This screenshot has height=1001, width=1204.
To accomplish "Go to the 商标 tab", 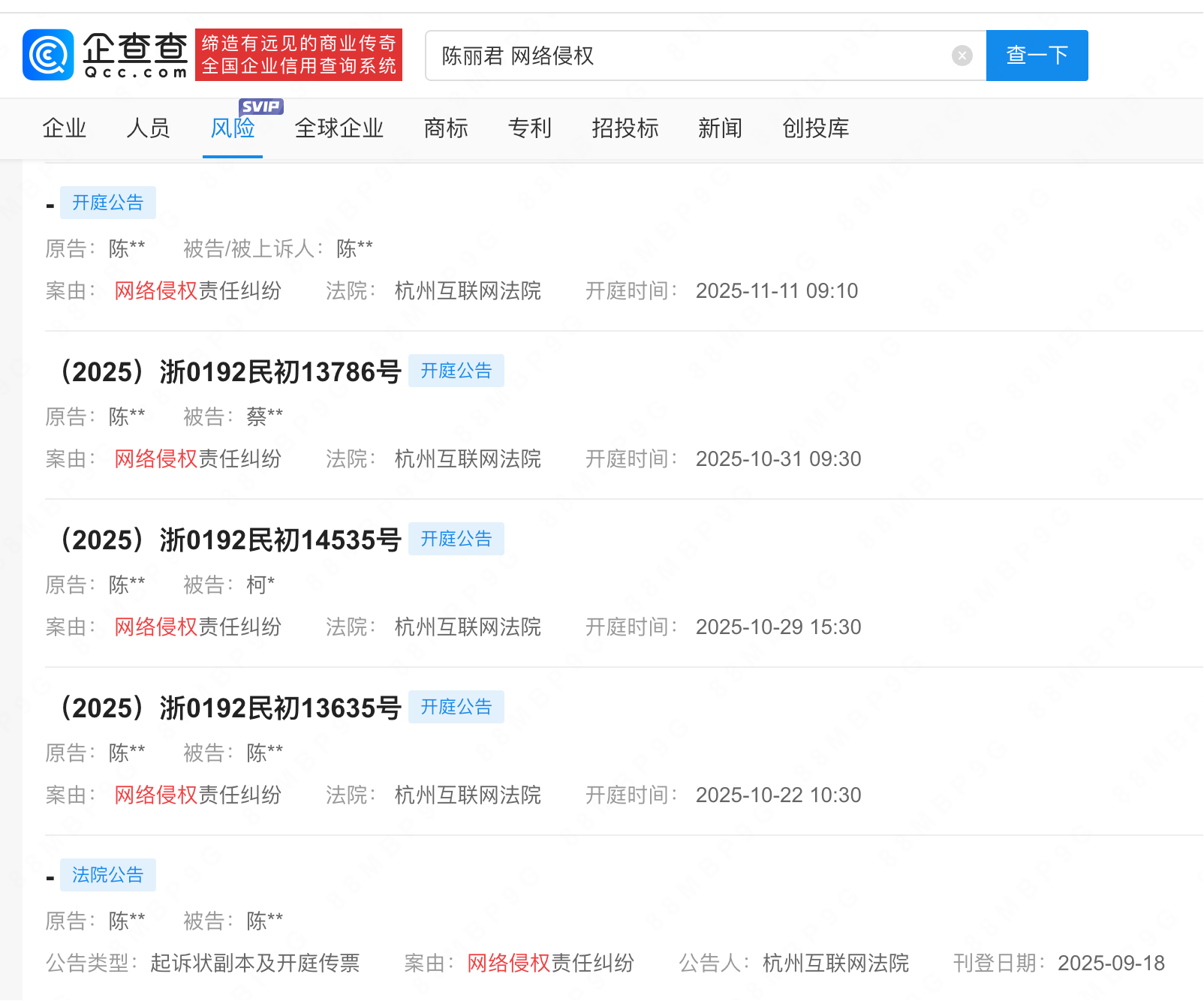I will (446, 128).
